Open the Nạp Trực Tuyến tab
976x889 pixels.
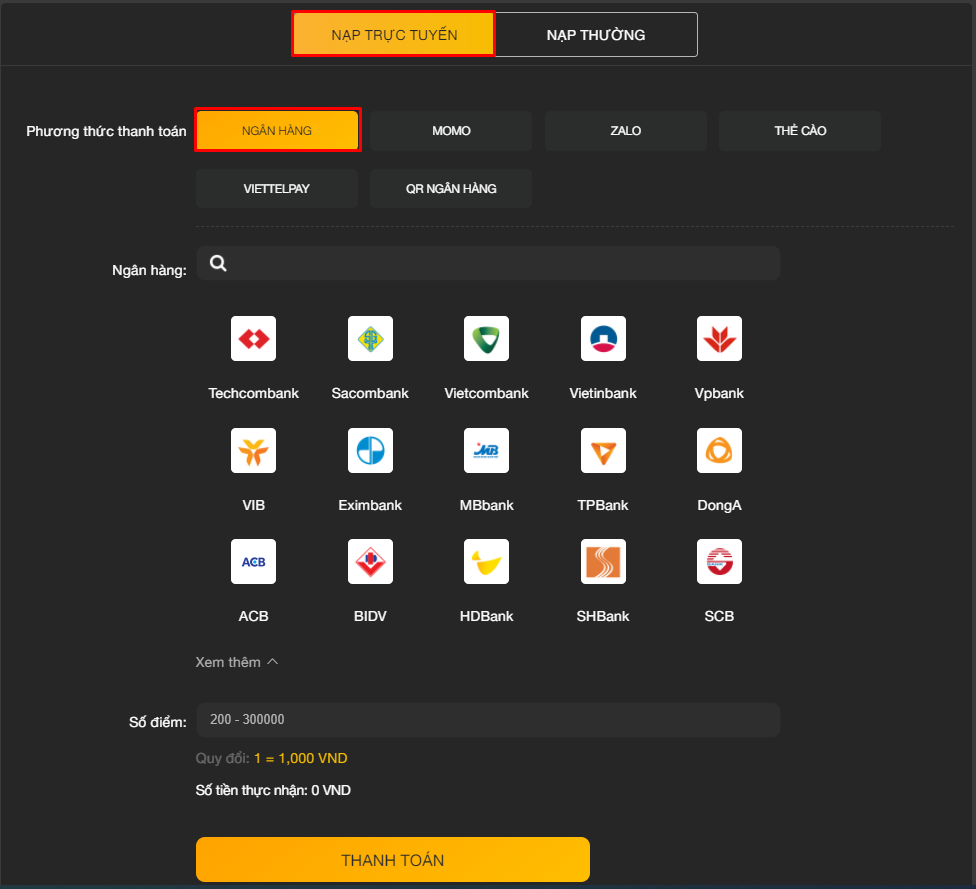(394, 35)
